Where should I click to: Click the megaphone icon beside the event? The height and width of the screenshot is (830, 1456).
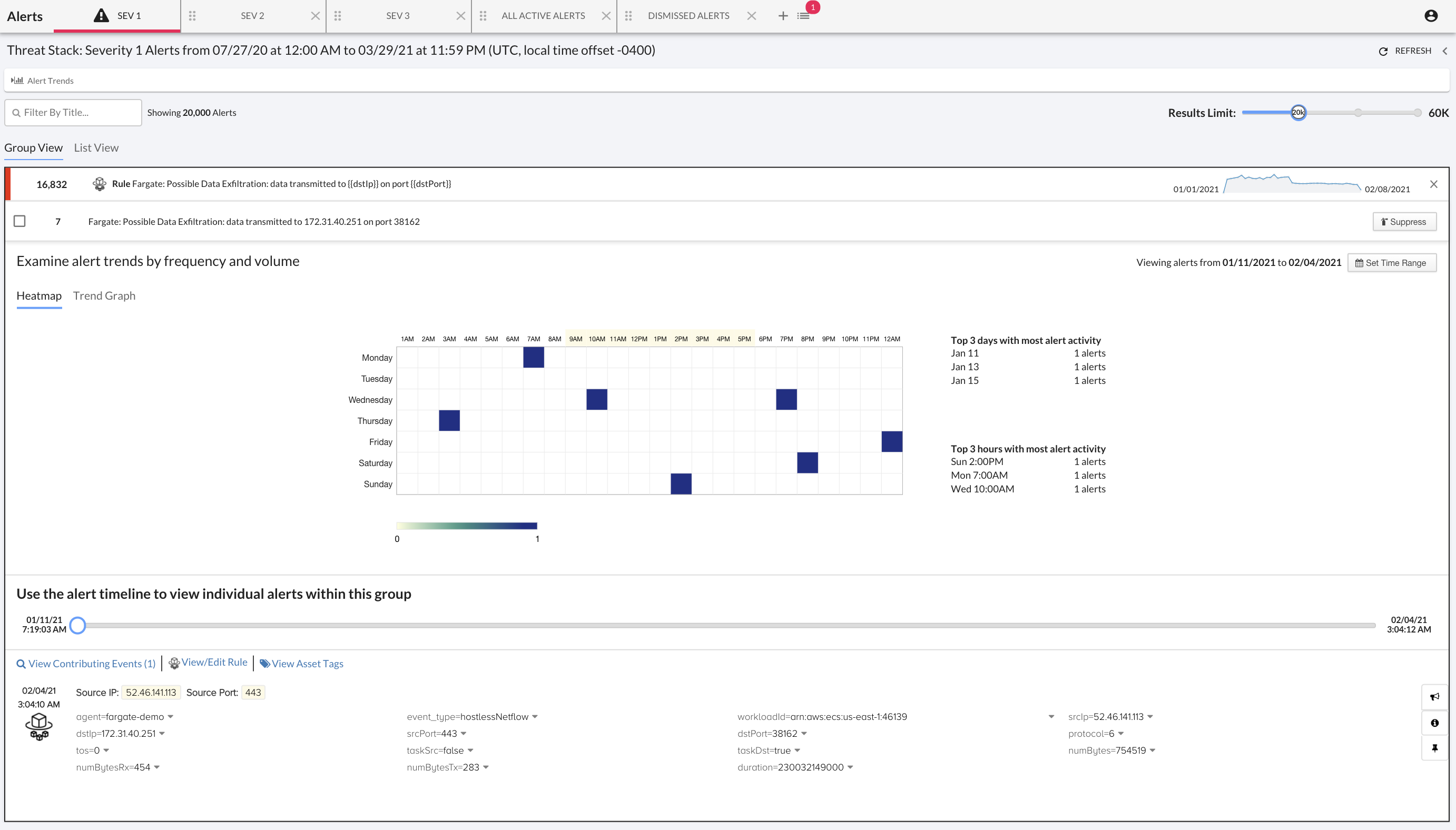click(1434, 697)
